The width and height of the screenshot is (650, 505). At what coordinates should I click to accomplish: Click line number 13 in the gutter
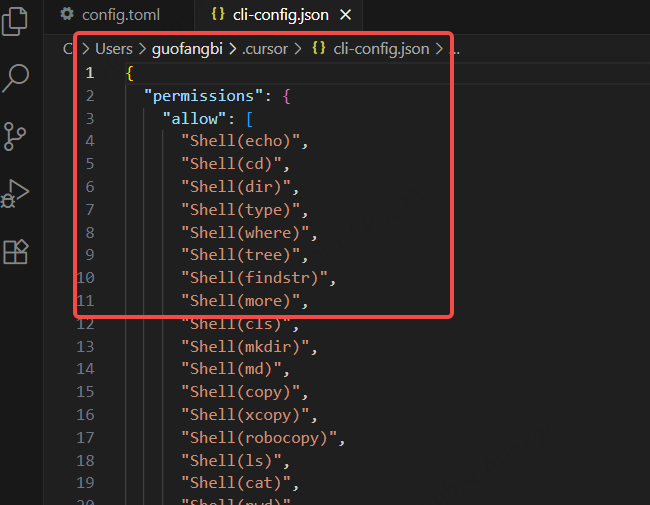tap(85, 347)
